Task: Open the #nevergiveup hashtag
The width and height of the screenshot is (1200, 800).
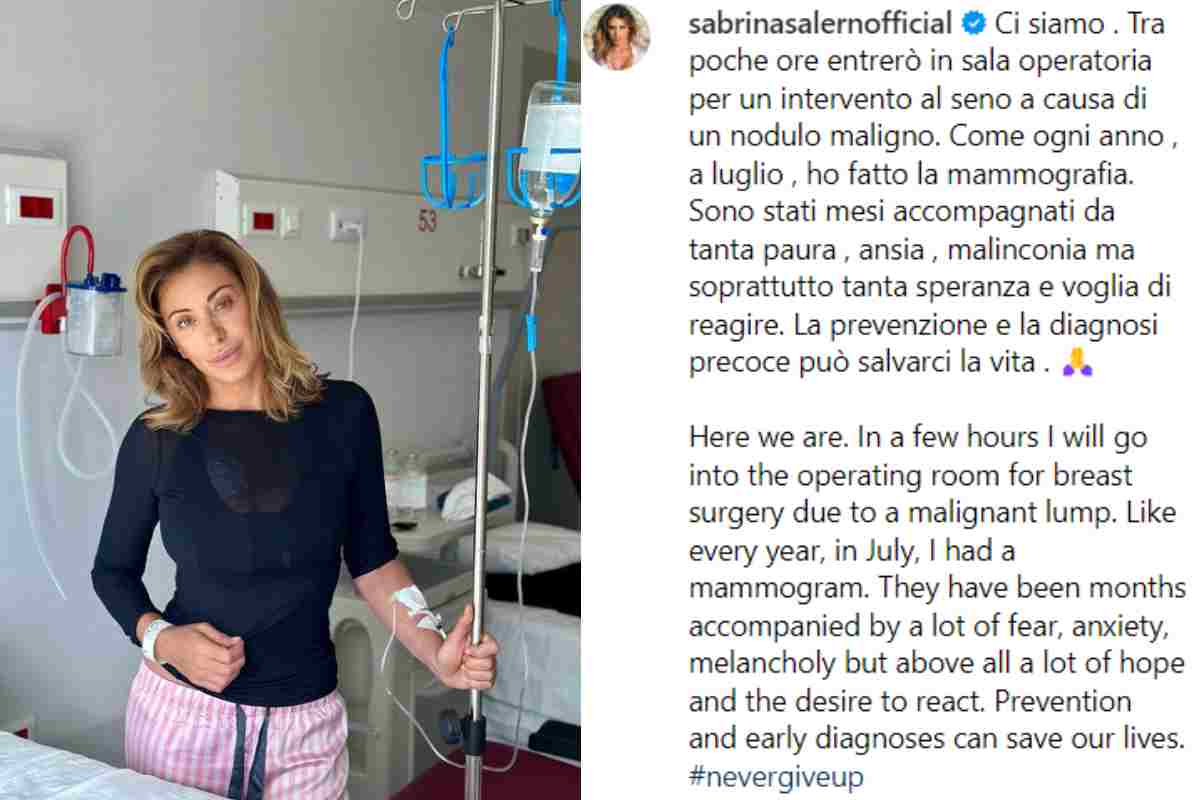Action: tap(775, 776)
